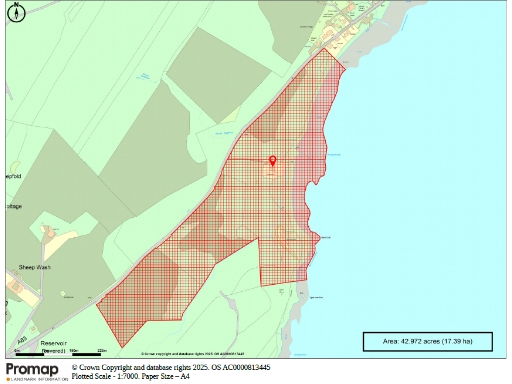Click the light blue sea area
Image resolution: width=512 pixels, height=384 pixels.
coord(417,167)
